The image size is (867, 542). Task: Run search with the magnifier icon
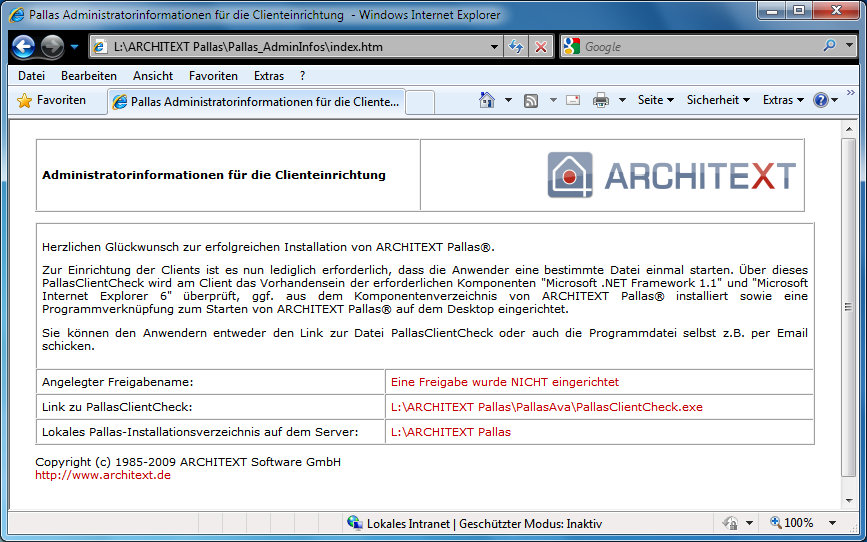coord(829,46)
